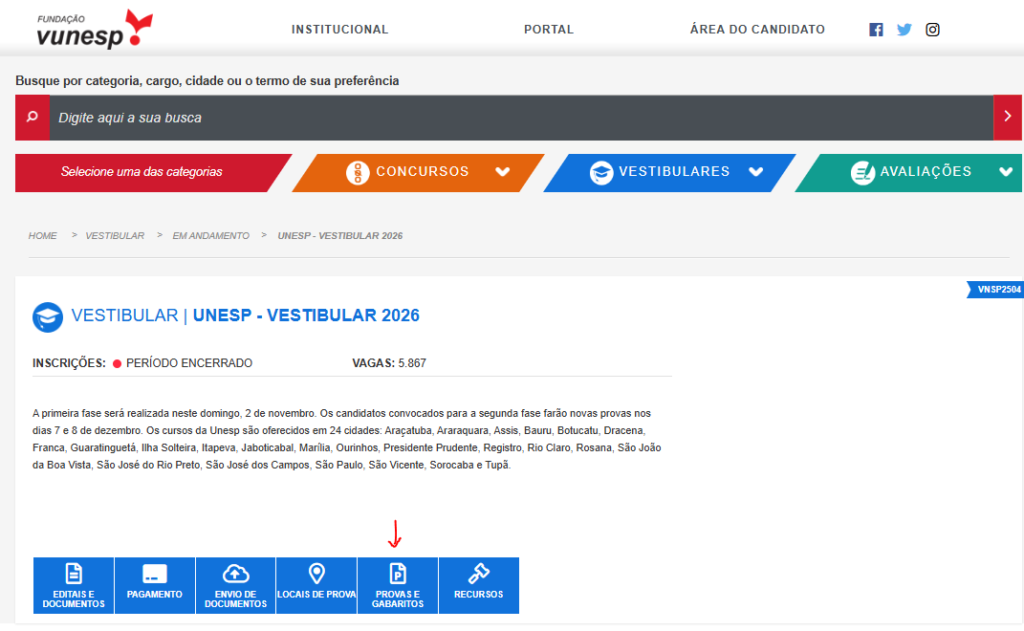Open Envio de Documentos tile

tap(235, 585)
